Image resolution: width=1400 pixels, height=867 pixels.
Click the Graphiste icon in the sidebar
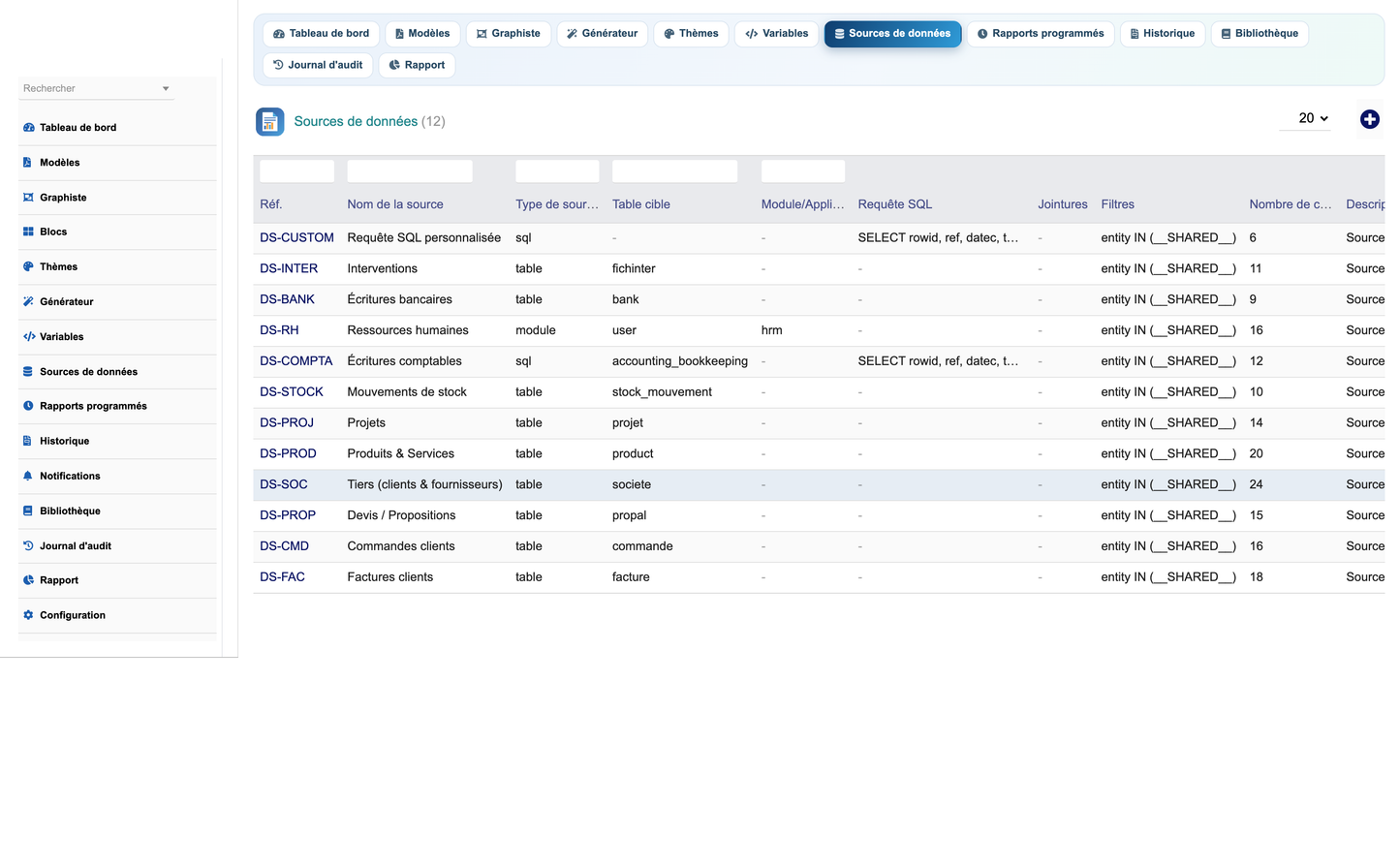coord(28,198)
